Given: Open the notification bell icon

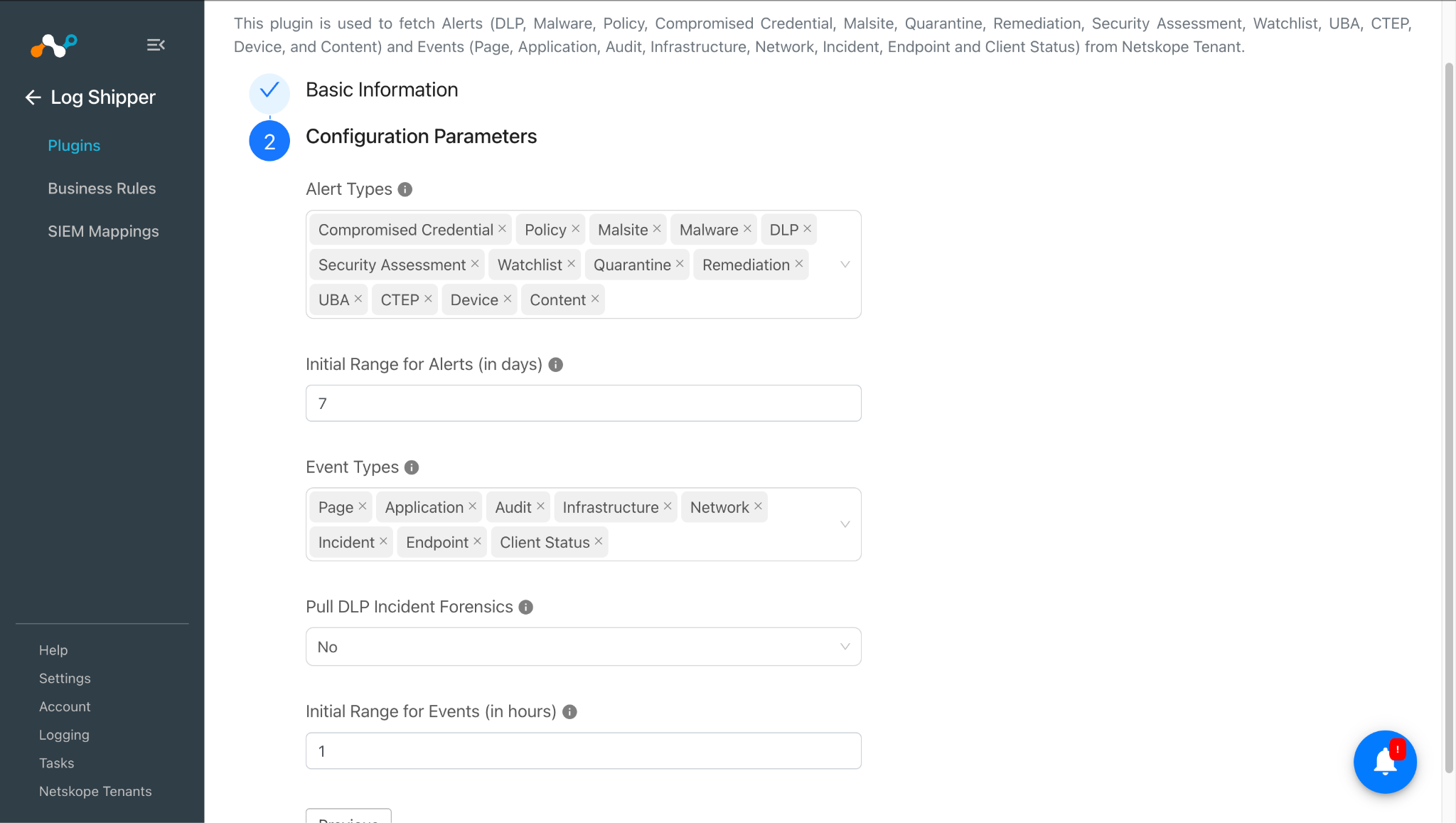Looking at the screenshot, I should (1385, 762).
